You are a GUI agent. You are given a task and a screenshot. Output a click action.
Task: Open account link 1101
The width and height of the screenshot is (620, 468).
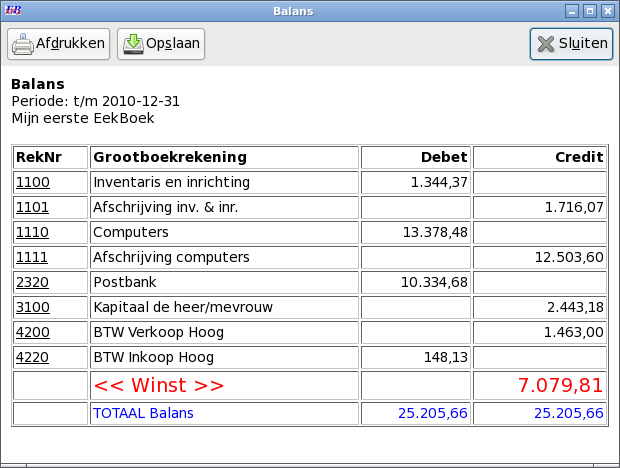tap(32, 208)
